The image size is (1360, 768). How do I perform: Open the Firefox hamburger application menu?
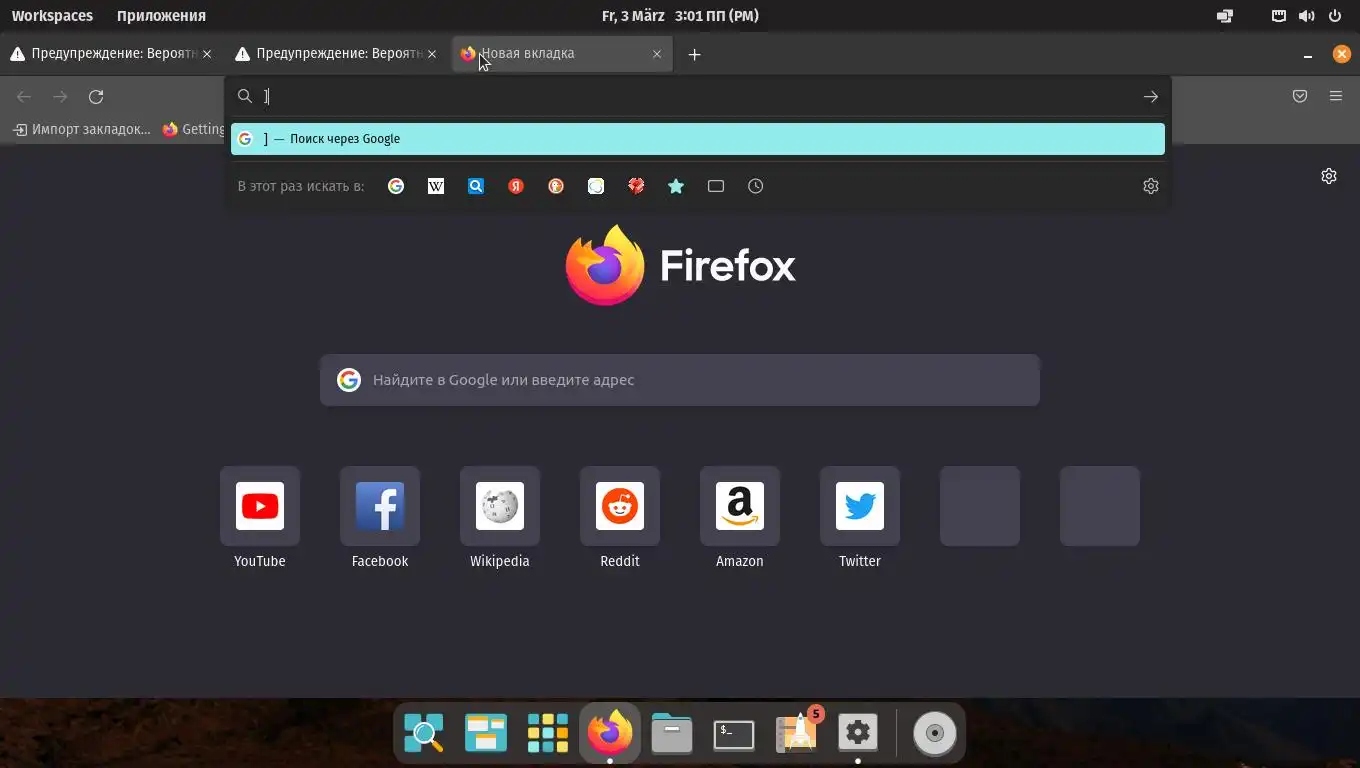[1336, 97]
